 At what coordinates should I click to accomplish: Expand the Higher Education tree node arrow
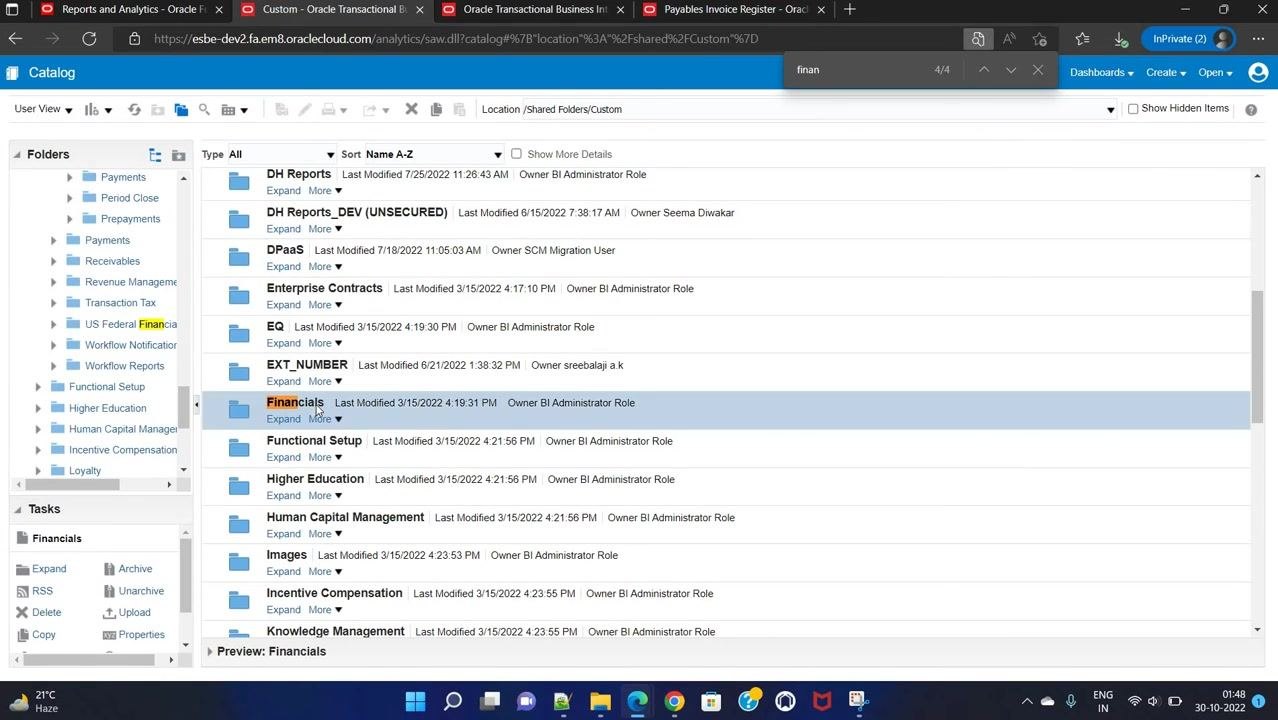pyautogui.click(x=38, y=409)
